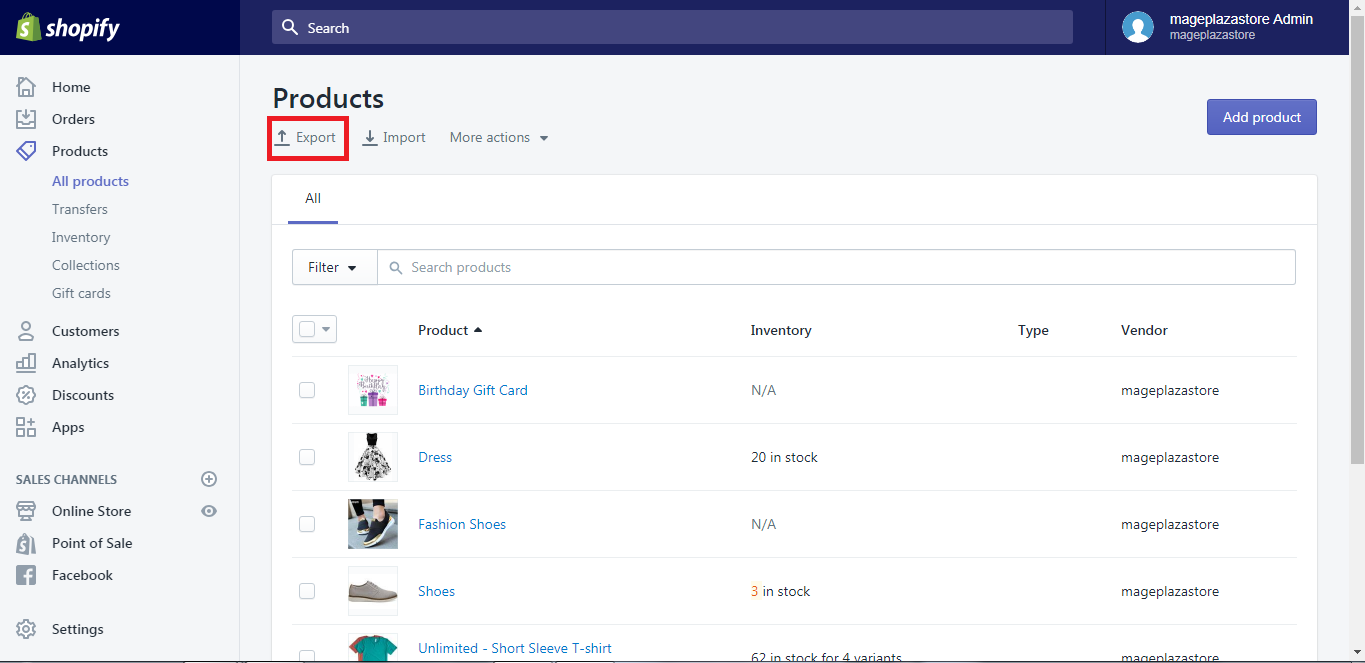This screenshot has height=663, width=1365.
Task: Open Inventory in the sidebar
Action: point(81,237)
